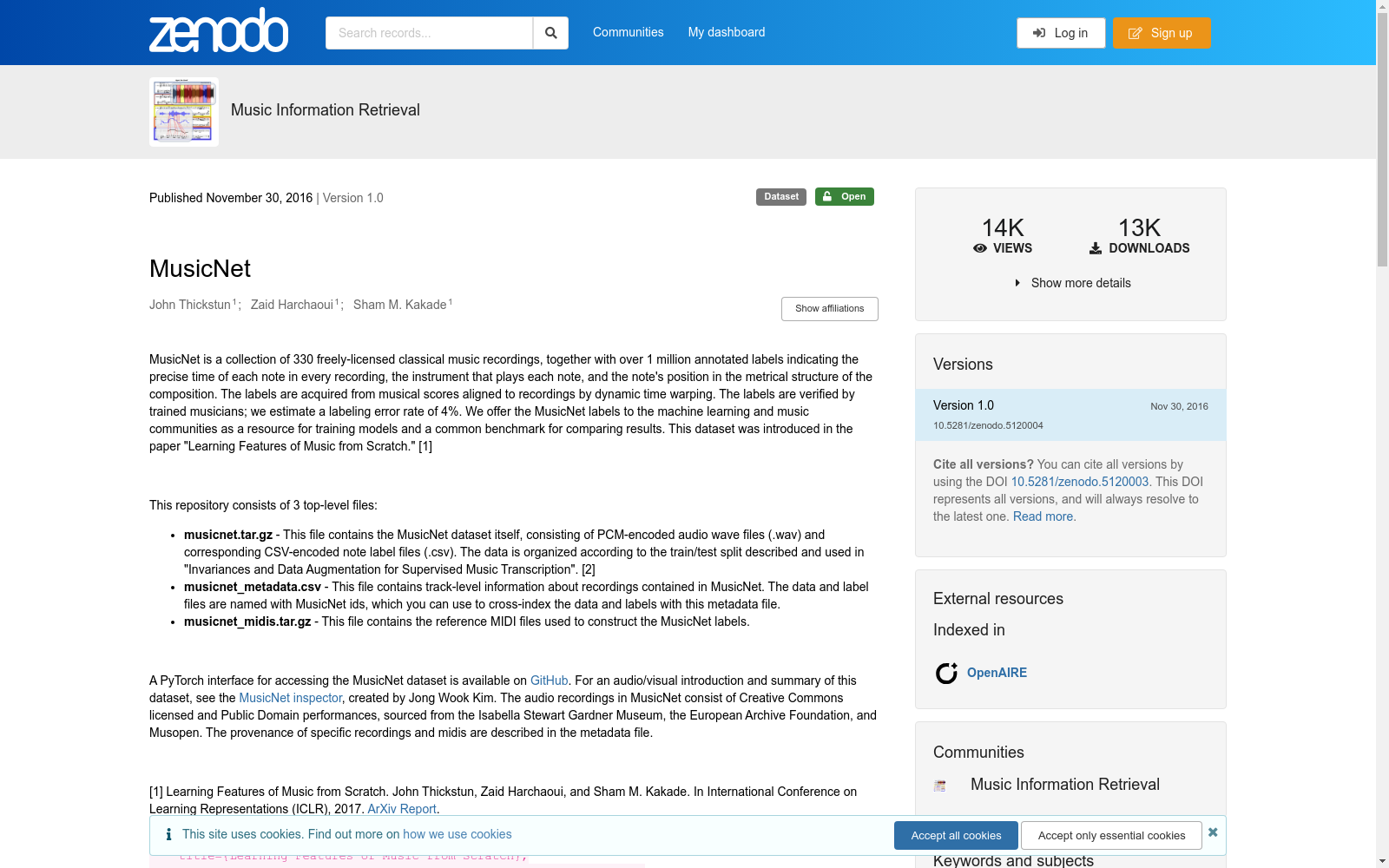Click the Dataset badge
This screenshot has width=1389, height=868.
(781, 197)
